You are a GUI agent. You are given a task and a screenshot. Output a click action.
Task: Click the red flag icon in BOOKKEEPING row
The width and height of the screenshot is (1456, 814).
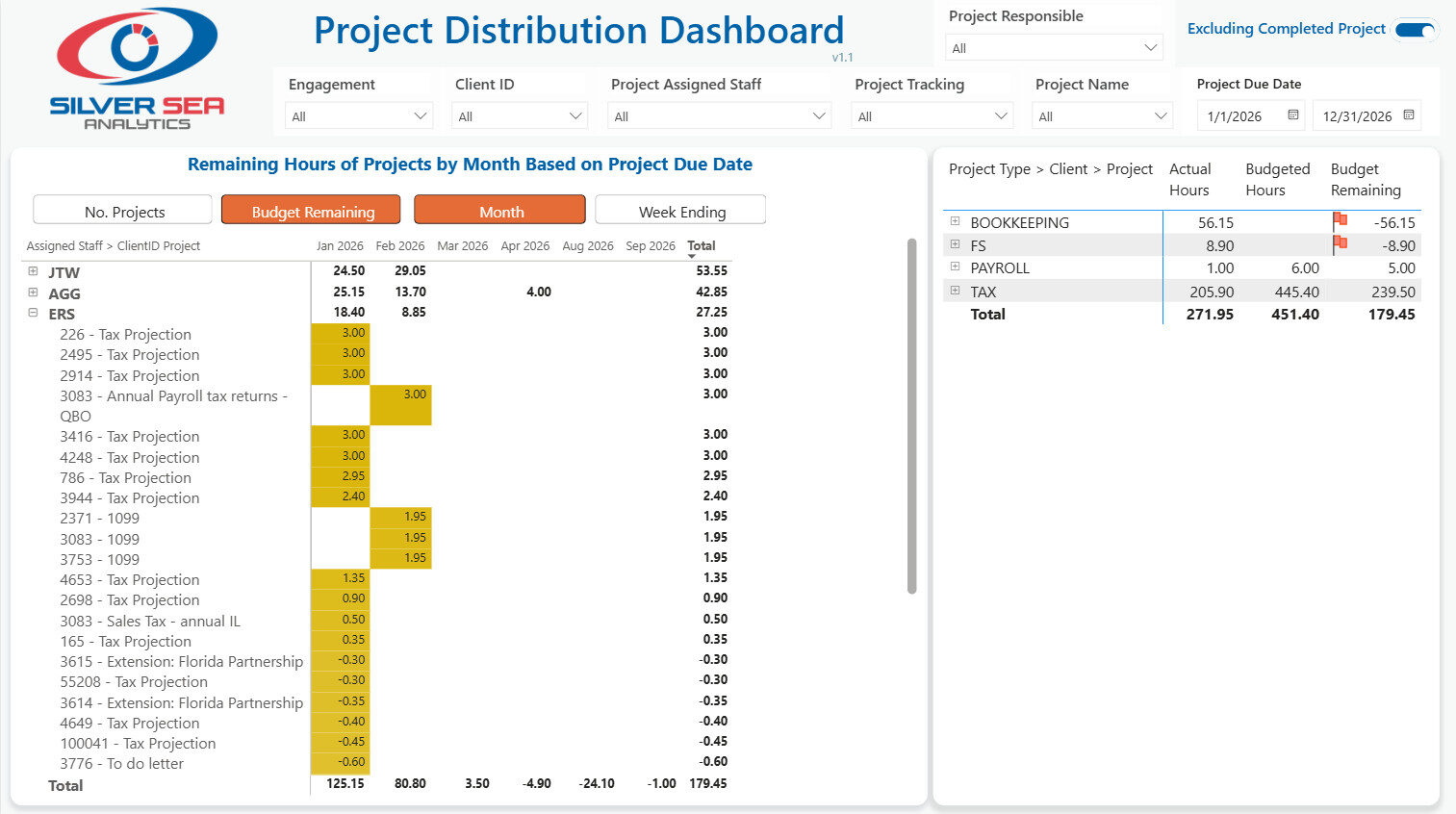pyautogui.click(x=1340, y=221)
